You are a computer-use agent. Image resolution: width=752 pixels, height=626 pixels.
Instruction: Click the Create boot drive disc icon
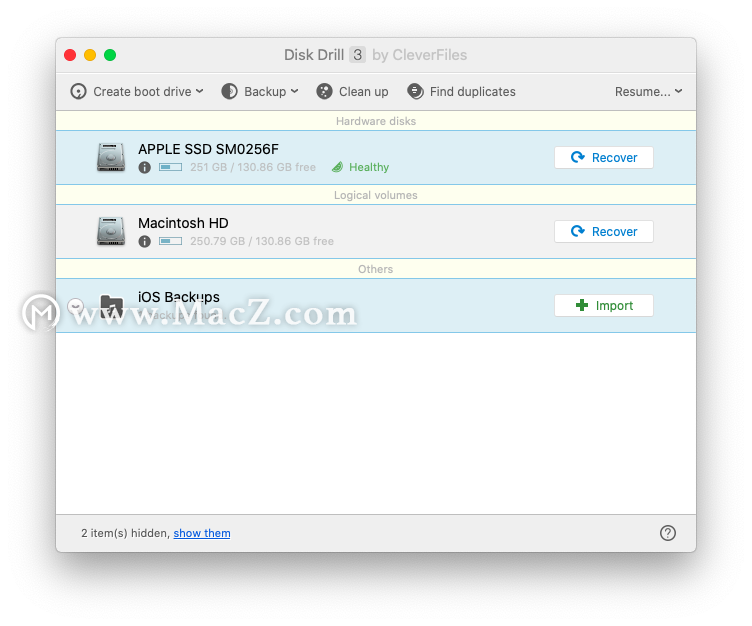click(79, 91)
